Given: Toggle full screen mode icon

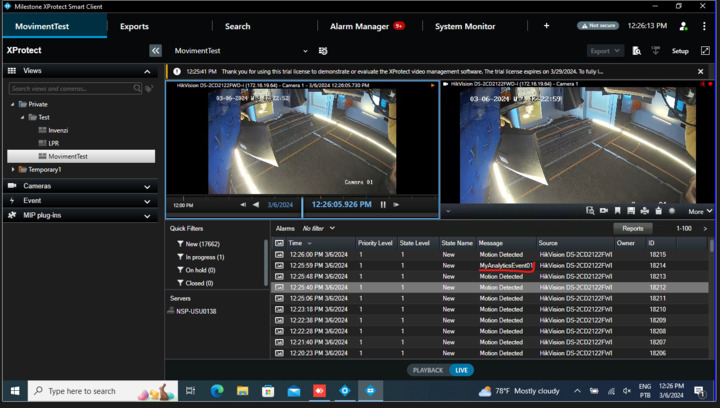Looking at the screenshot, I should (x=705, y=50).
